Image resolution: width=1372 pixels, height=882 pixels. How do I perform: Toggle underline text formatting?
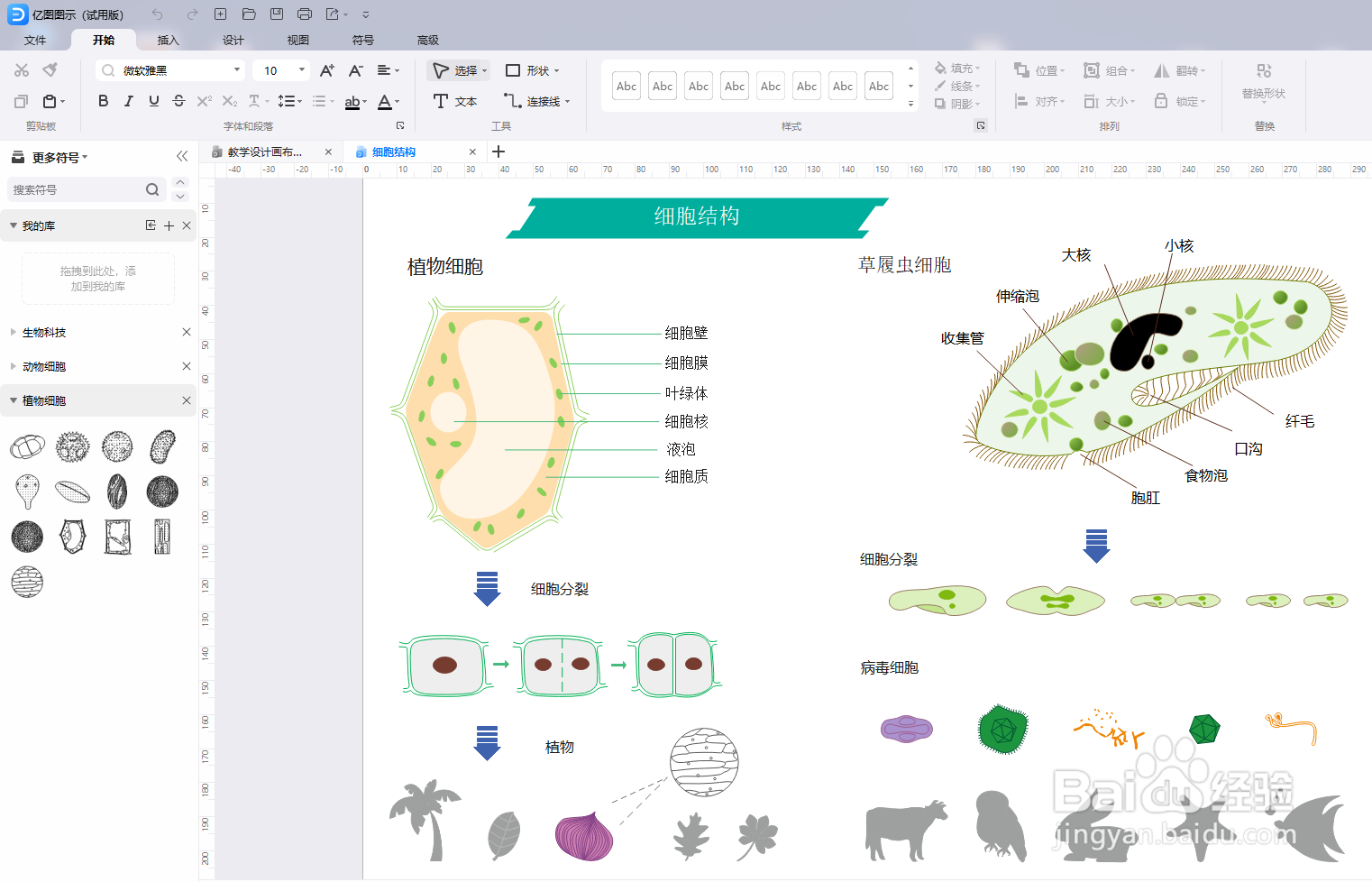(153, 101)
